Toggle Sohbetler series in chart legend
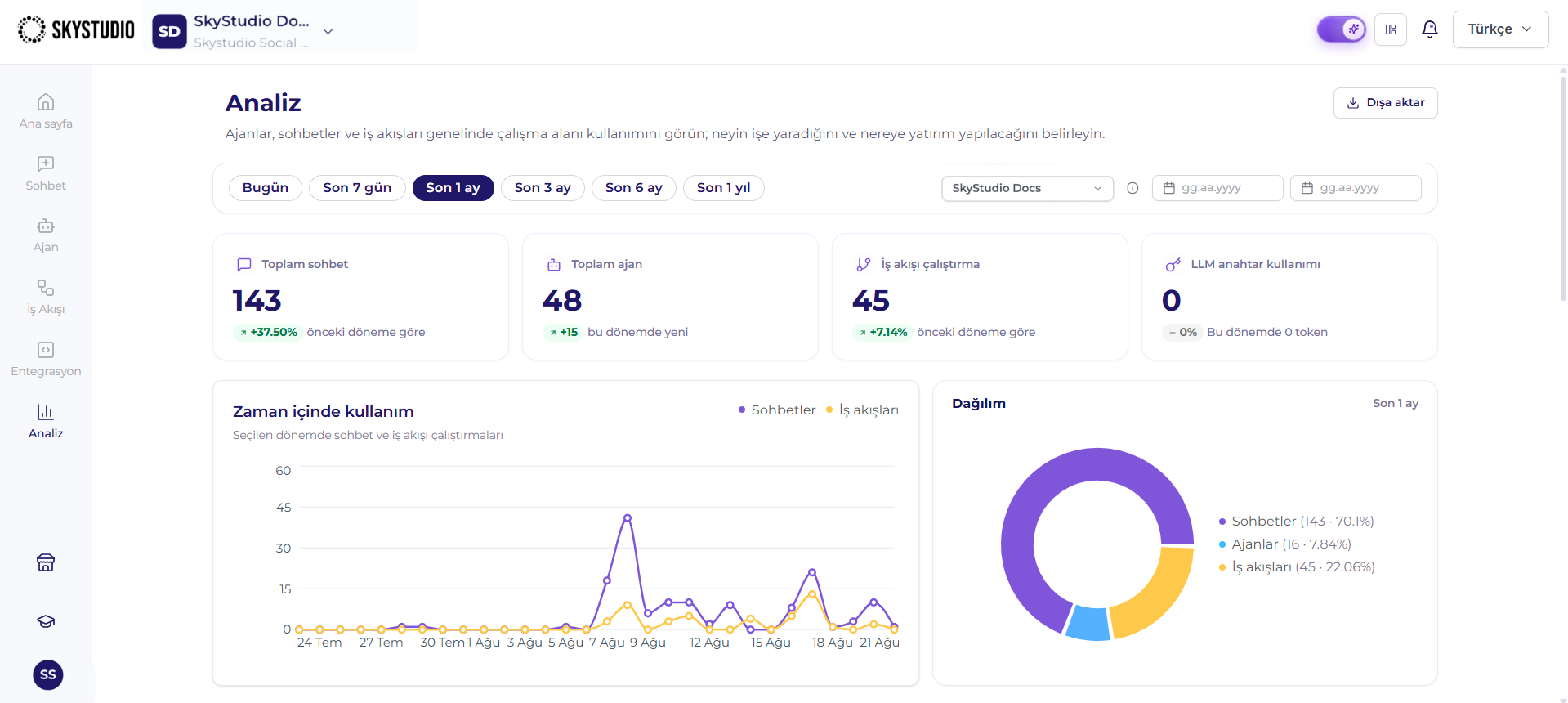The width and height of the screenshot is (1568, 703). tap(777, 410)
